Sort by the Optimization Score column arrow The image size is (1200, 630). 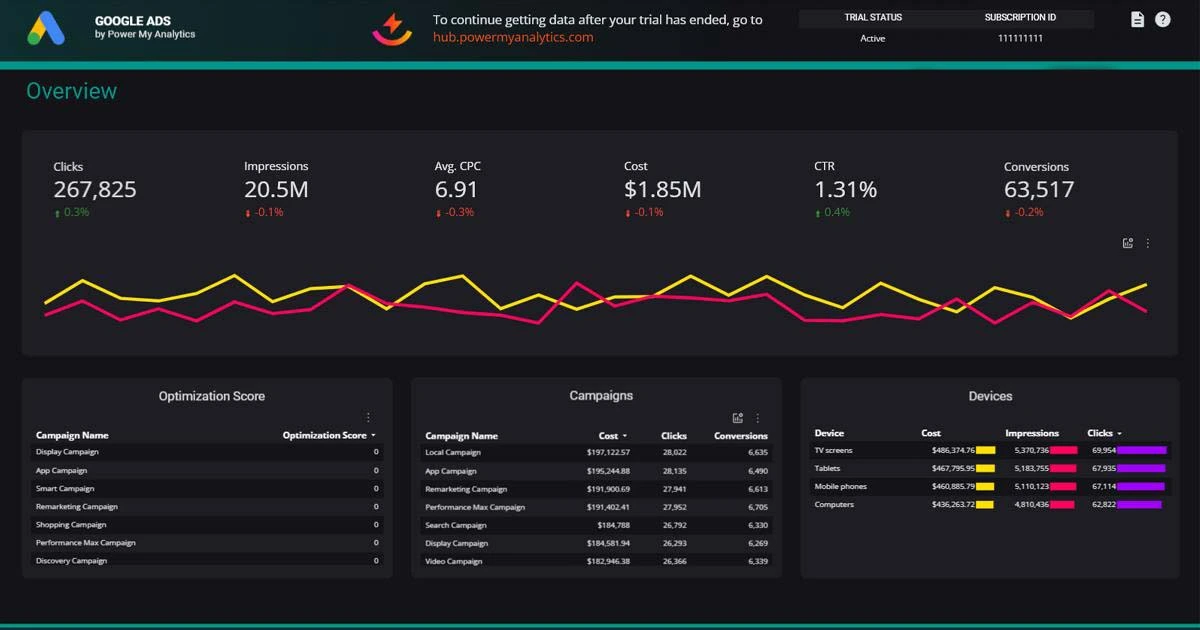(374, 436)
